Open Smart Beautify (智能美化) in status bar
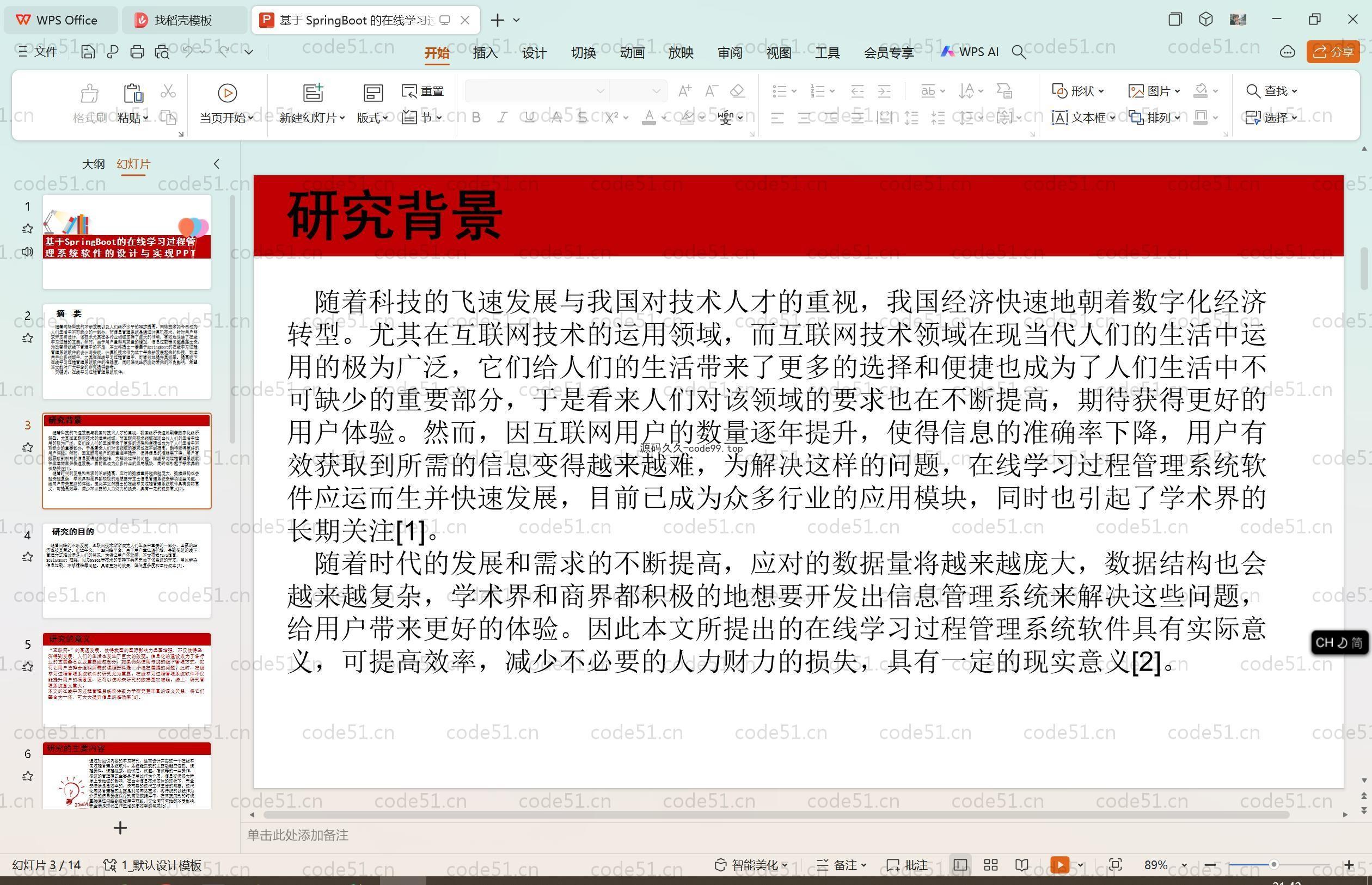Image resolution: width=1372 pixels, height=885 pixels. (751, 865)
